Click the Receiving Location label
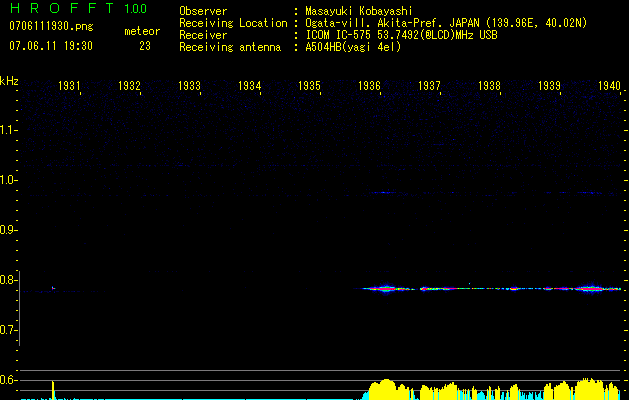629x400 pixels. click(233, 23)
